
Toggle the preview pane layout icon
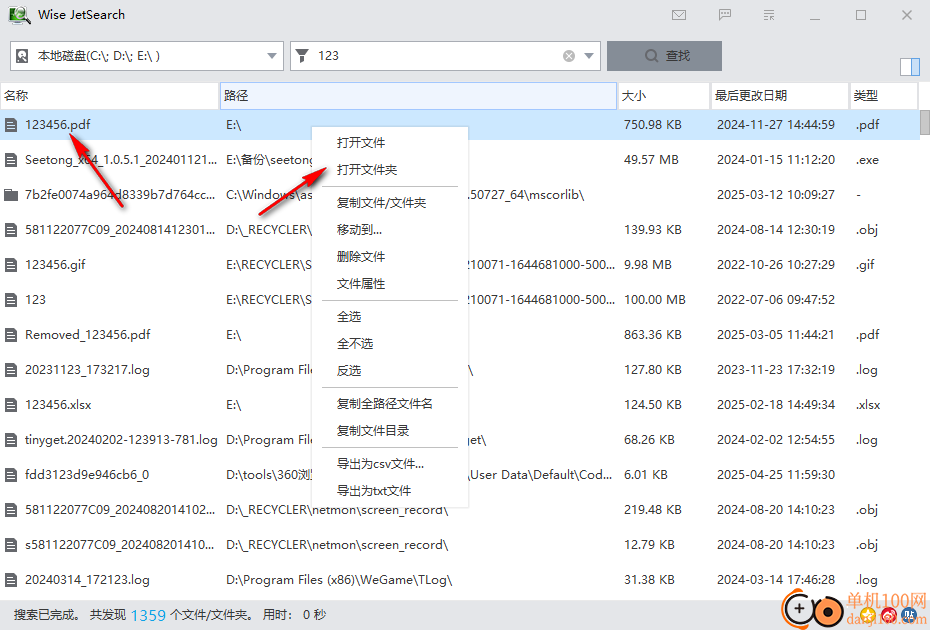[x=909, y=67]
